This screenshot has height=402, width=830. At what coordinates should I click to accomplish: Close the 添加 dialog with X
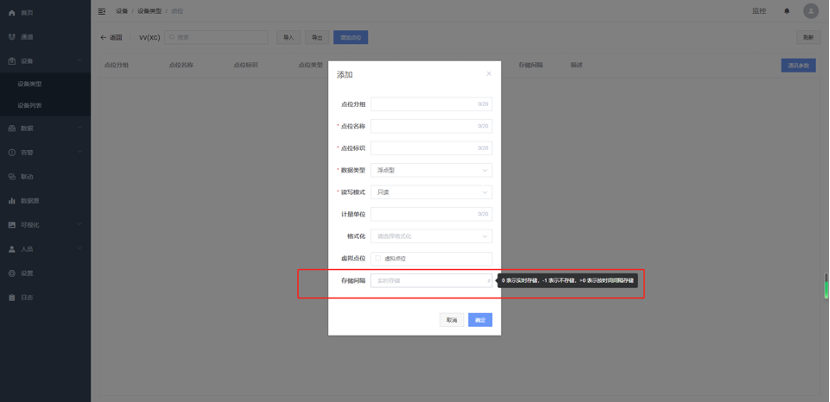coord(489,74)
